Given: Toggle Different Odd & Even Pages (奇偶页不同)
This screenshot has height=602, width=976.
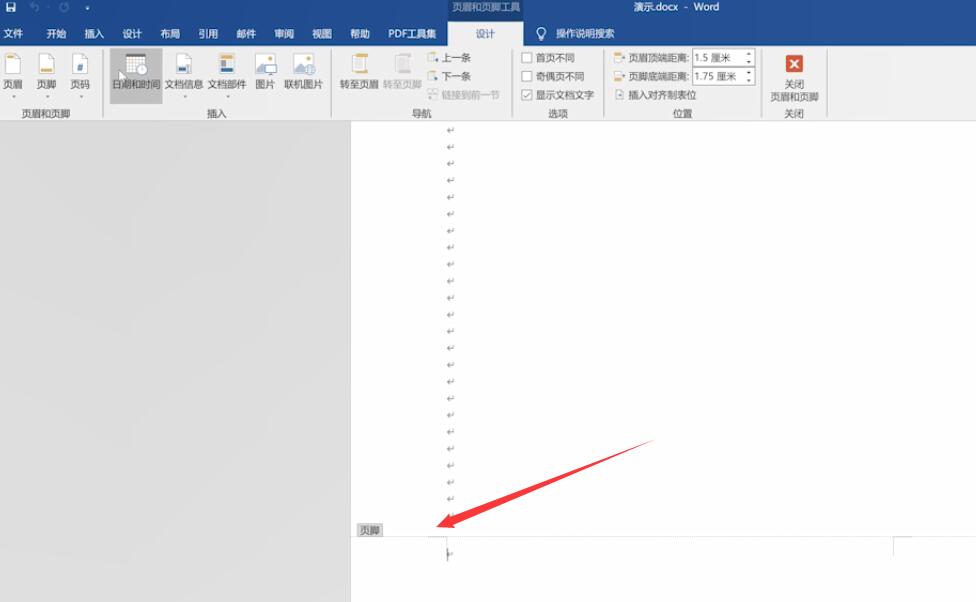Looking at the screenshot, I should pos(527,77).
